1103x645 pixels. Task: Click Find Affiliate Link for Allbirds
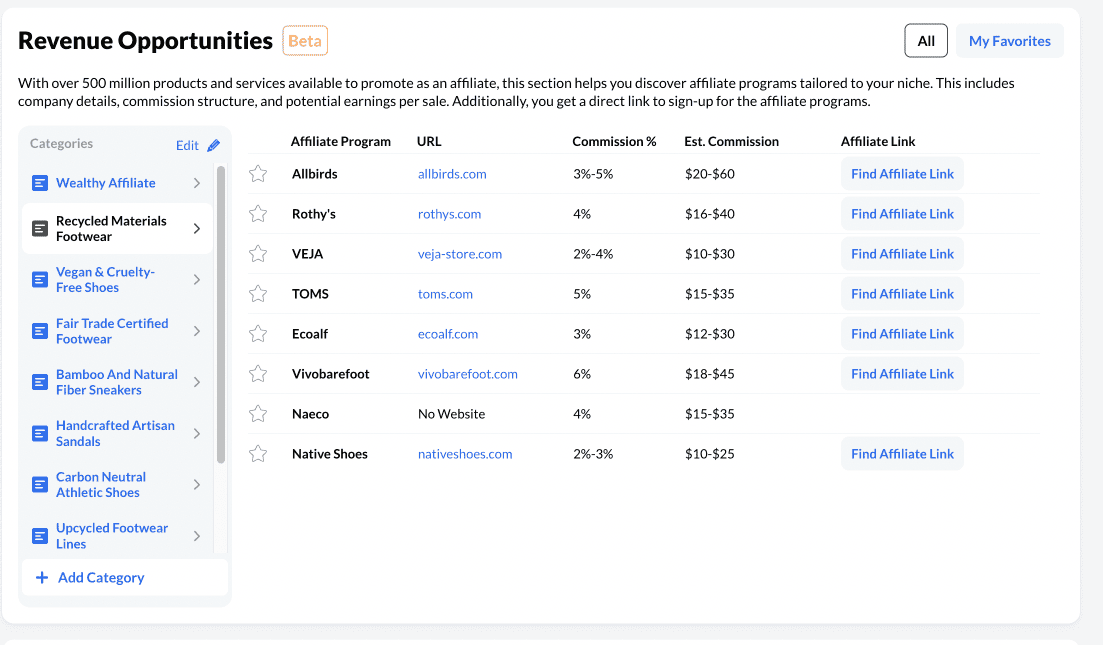[x=902, y=174]
